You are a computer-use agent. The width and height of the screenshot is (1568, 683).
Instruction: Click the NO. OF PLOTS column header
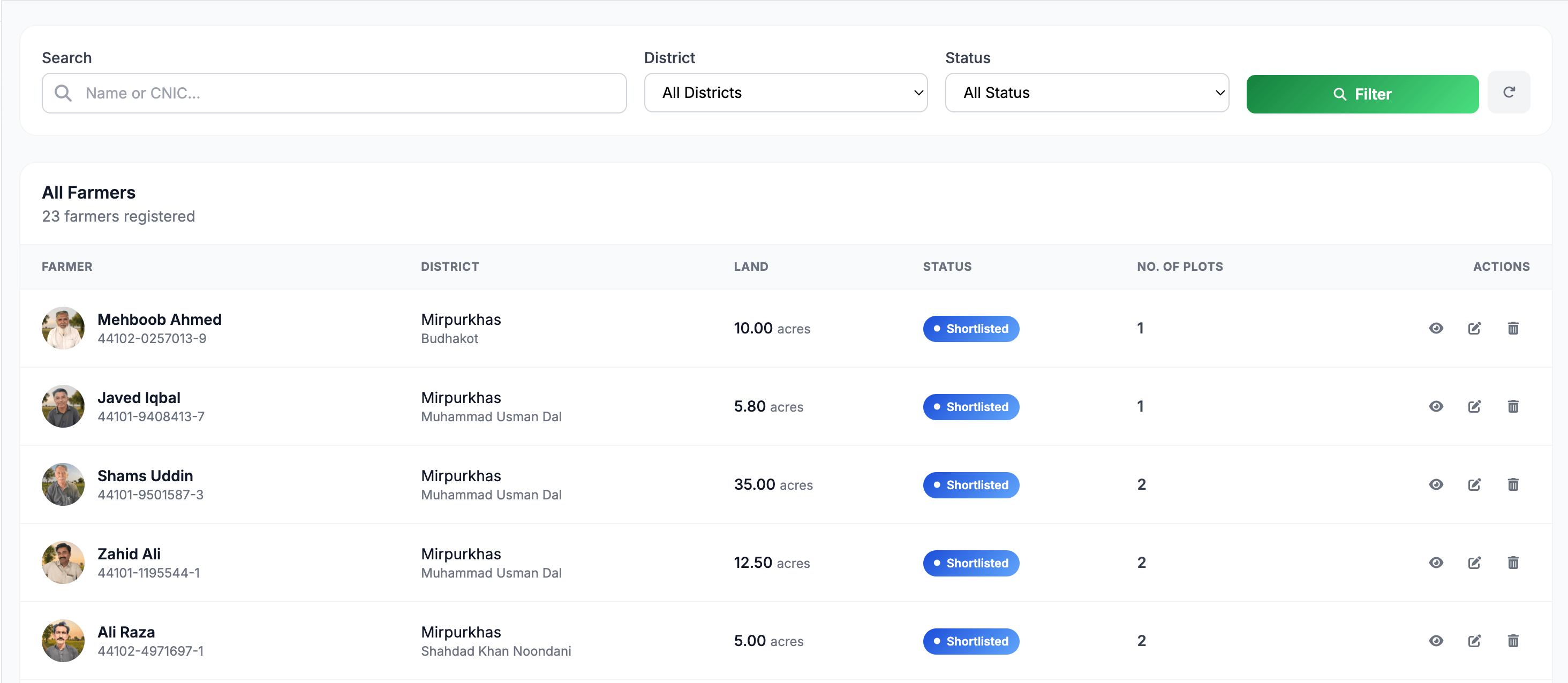1180,267
